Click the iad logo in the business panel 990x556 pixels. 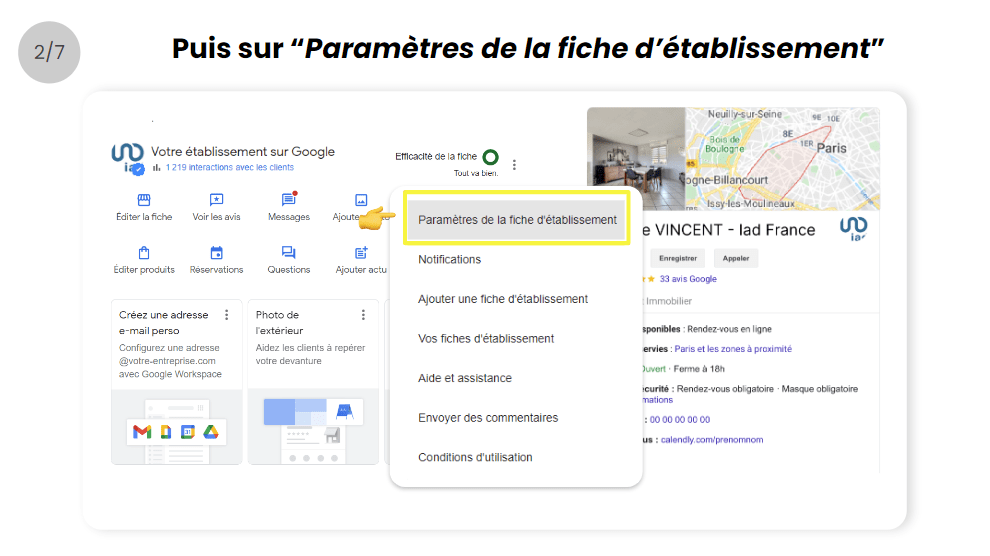tap(854, 228)
